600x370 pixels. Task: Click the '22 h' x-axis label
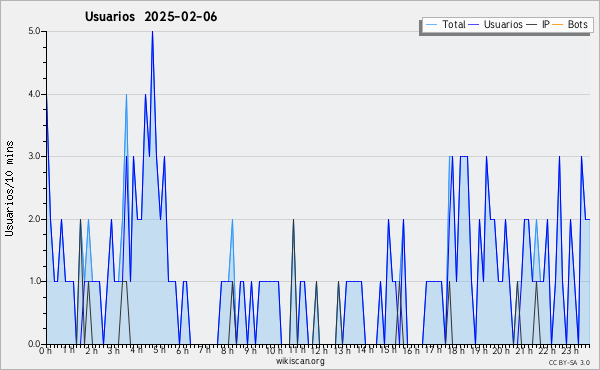[x=546, y=351]
